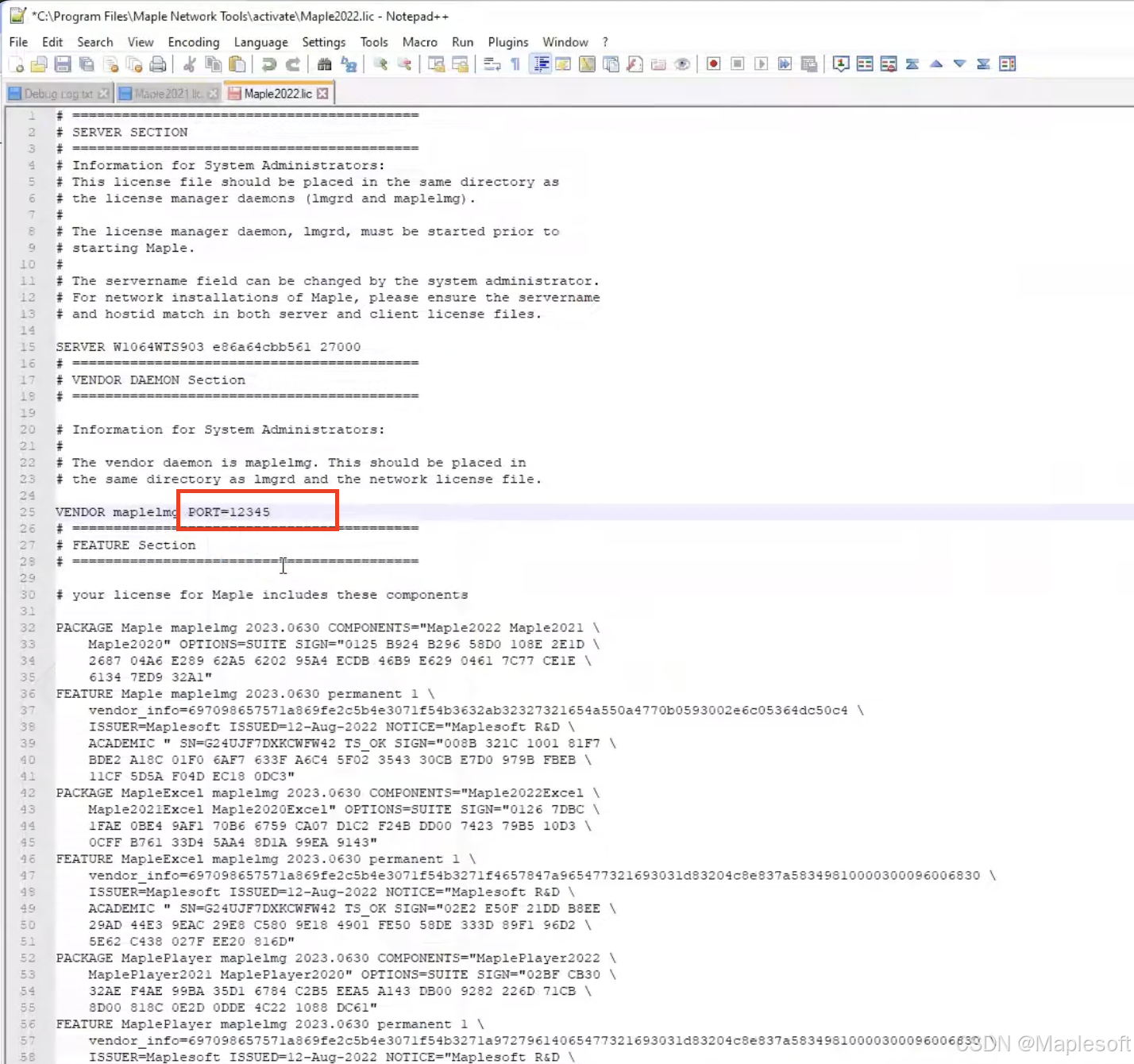The width and height of the screenshot is (1134, 1064).
Task: Click 'VENDOR maplelmg' on line 25
Action: [117, 512]
